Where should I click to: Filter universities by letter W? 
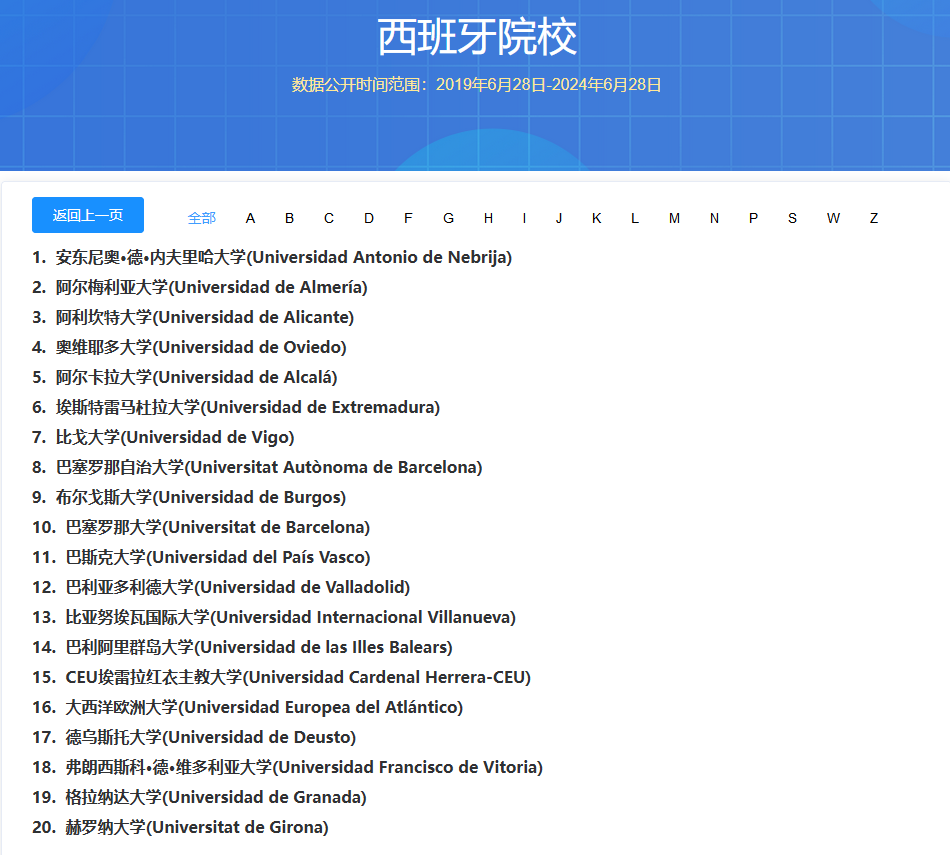click(x=834, y=218)
